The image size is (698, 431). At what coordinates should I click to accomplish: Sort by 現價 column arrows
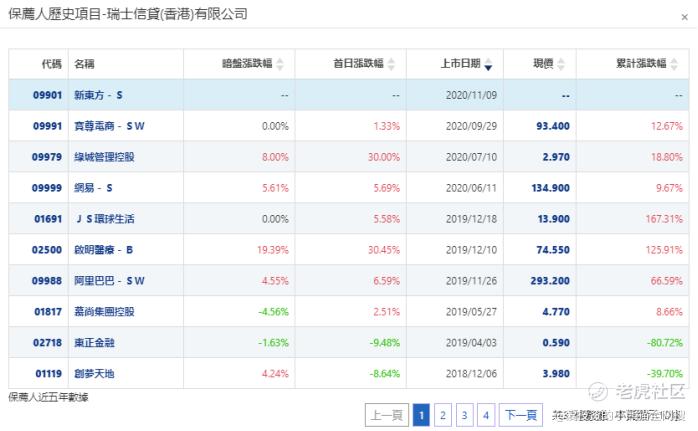pyautogui.click(x=561, y=64)
